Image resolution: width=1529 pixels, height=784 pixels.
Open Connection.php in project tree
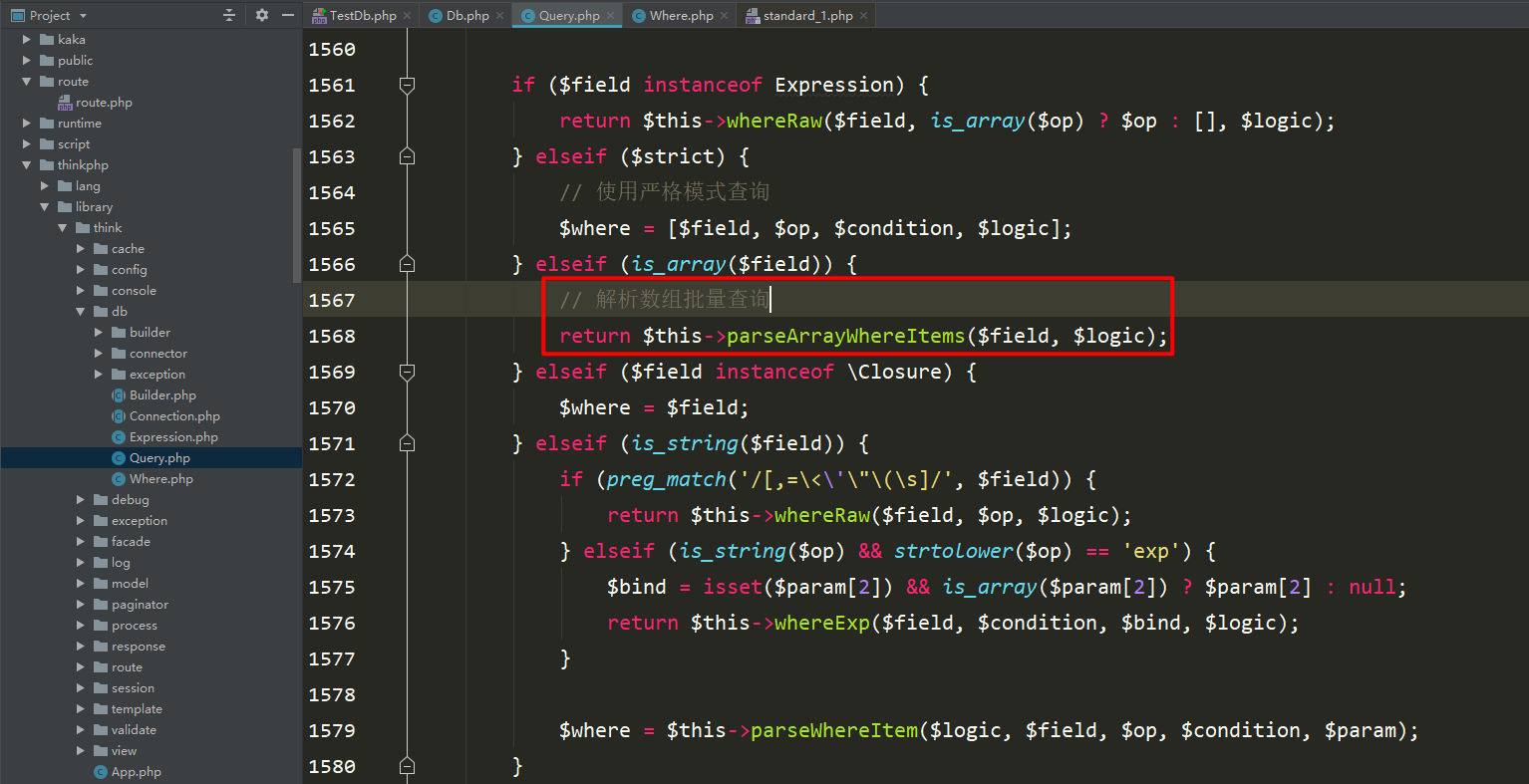pos(174,416)
